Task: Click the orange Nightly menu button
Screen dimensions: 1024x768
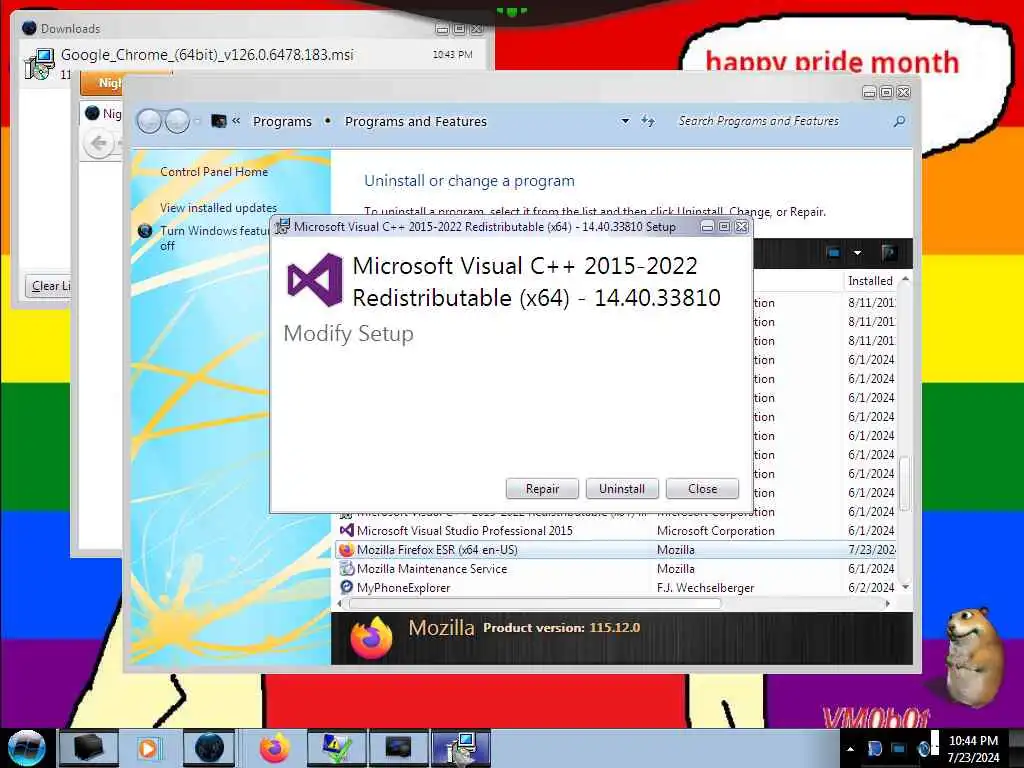Action: [x=102, y=83]
